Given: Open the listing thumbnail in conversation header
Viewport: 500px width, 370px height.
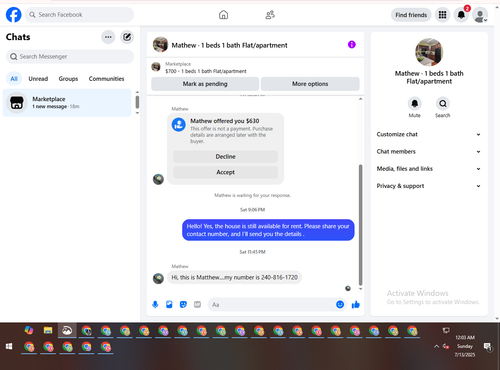Looking at the screenshot, I should (160, 45).
